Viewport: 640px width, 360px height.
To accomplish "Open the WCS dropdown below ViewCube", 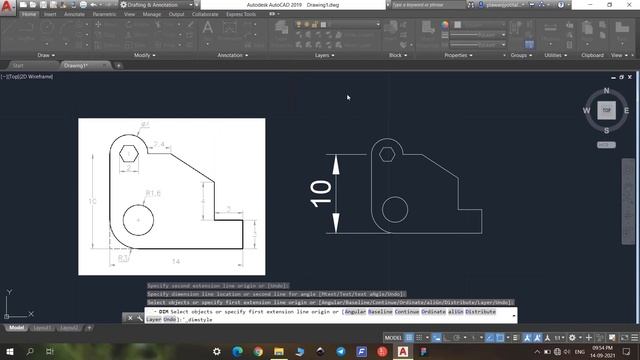I will 606,145.
